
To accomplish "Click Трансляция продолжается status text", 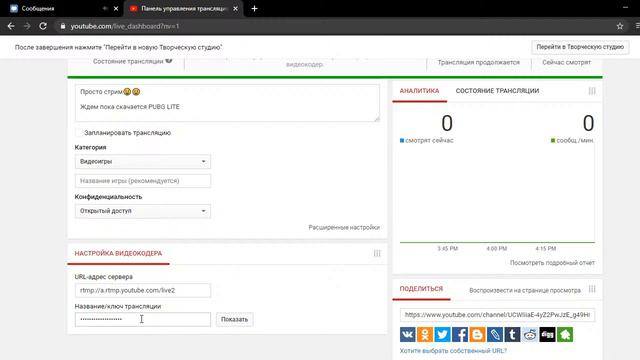I will [478, 62].
